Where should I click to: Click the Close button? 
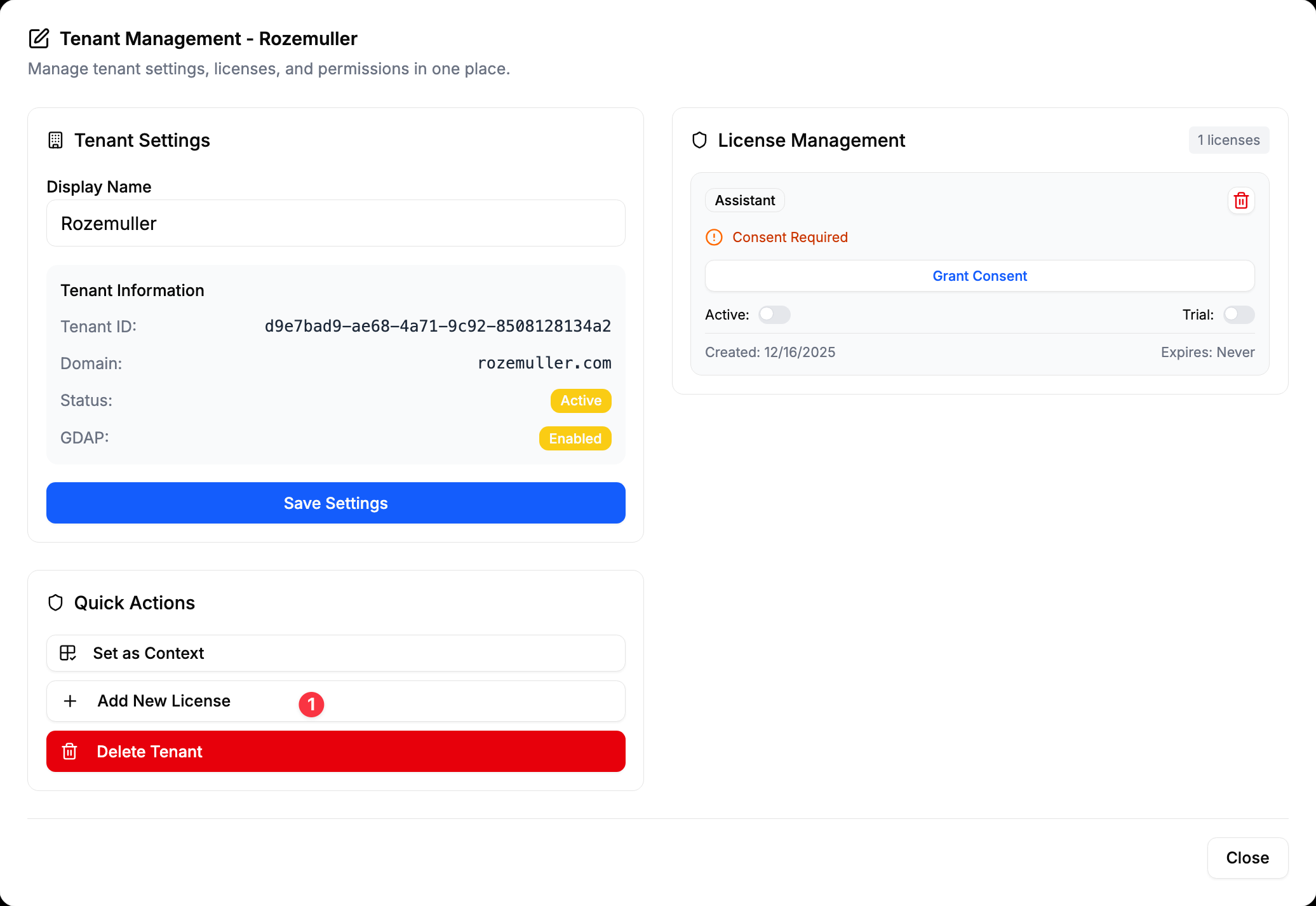pyautogui.click(x=1247, y=858)
